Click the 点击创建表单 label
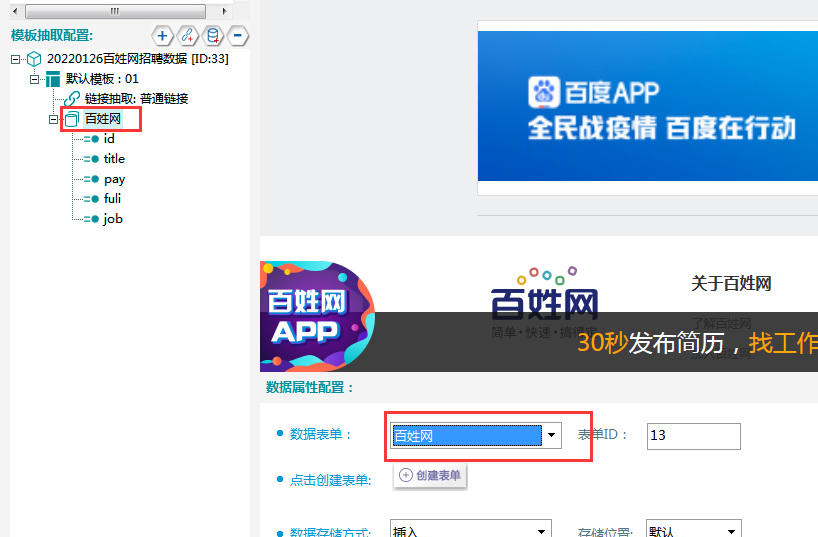This screenshot has height=537, width=818. click(x=330, y=480)
